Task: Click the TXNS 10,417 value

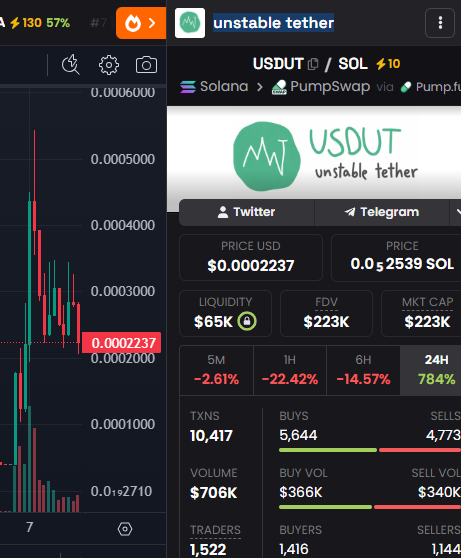Action: point(211,436)
